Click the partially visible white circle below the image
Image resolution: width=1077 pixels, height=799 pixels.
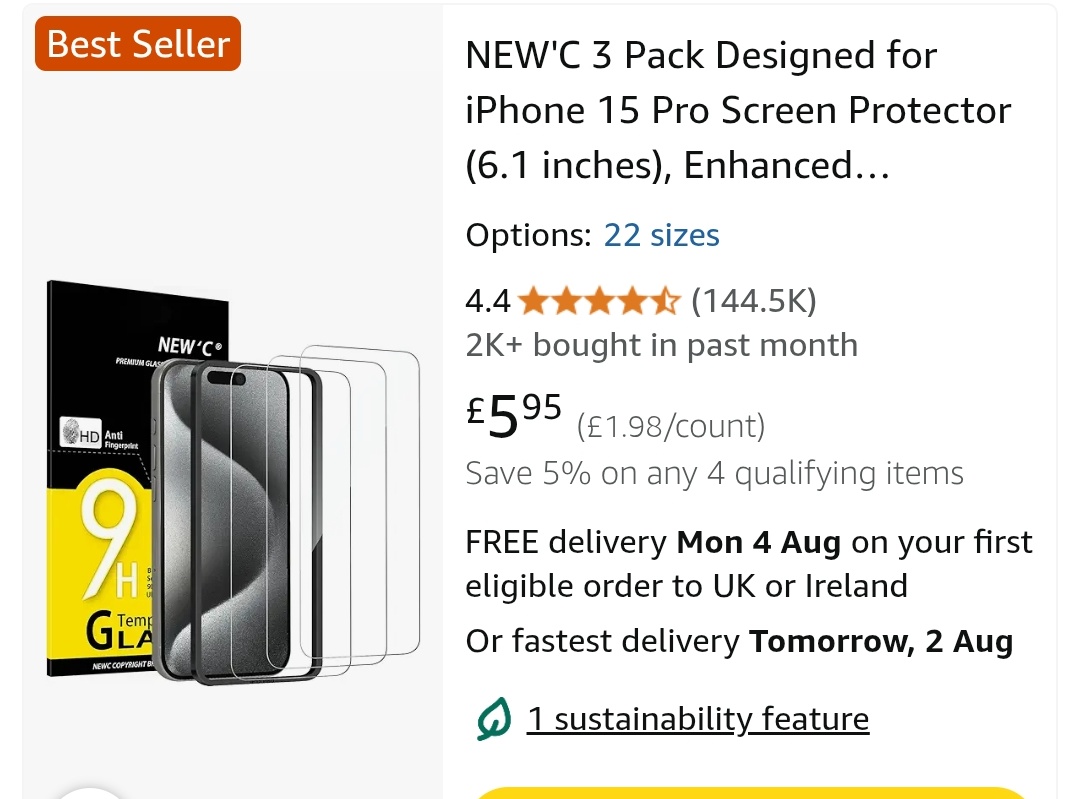pyautogui.click(x=91, y=793)
